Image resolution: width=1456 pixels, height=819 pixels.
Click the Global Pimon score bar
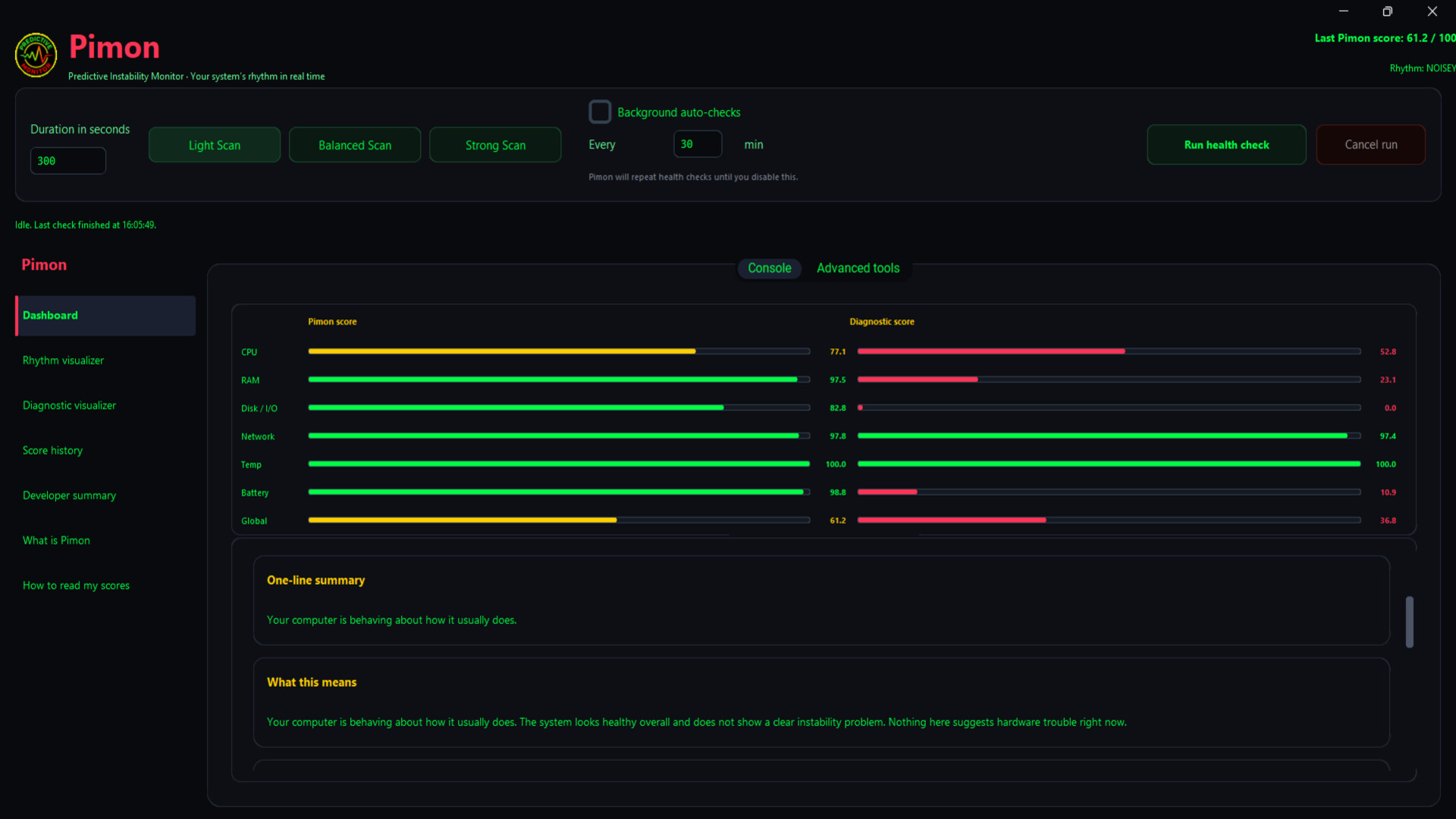click(559, 520)
